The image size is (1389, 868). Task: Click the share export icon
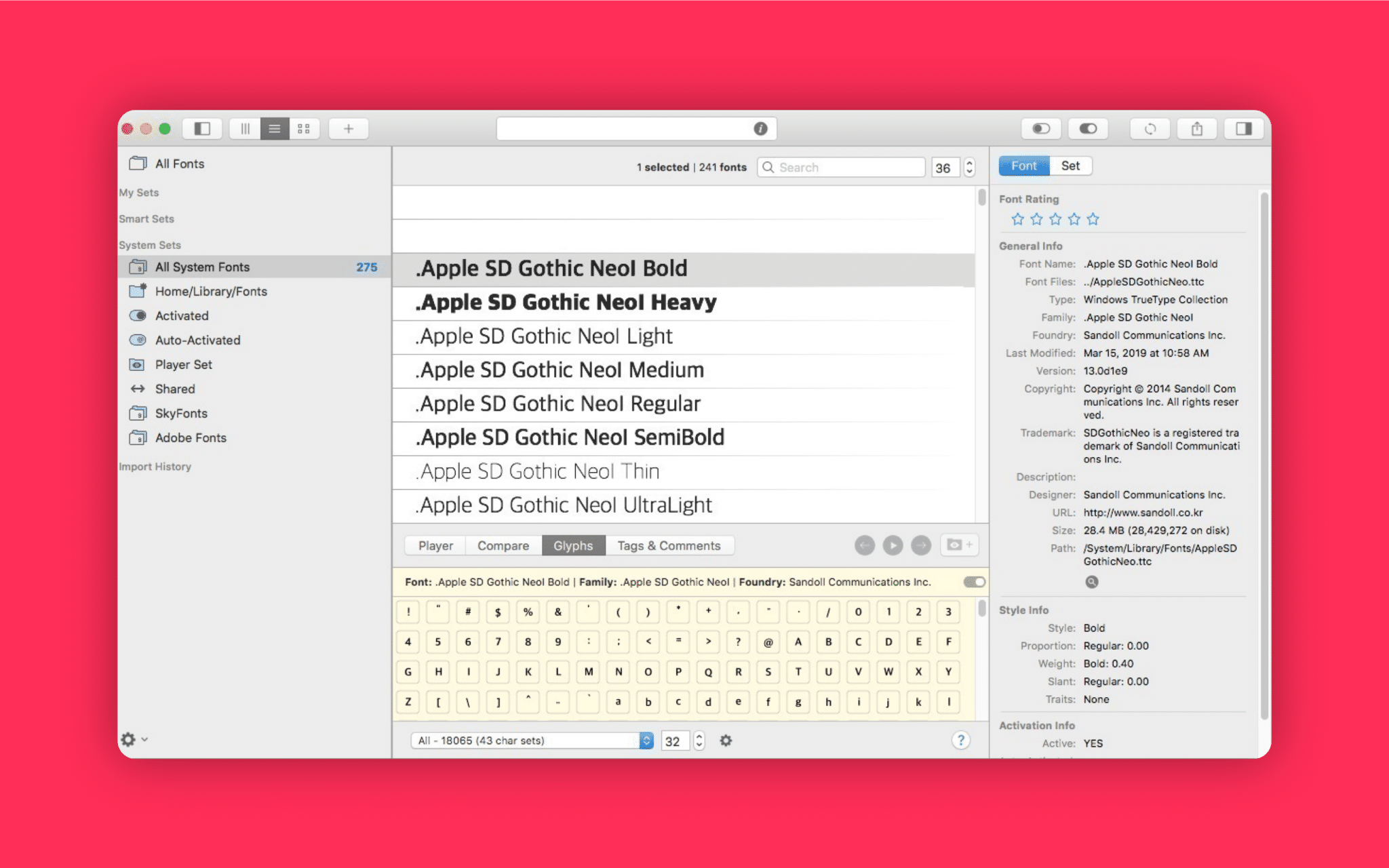pyautogui.click(x=1197, y=129)
